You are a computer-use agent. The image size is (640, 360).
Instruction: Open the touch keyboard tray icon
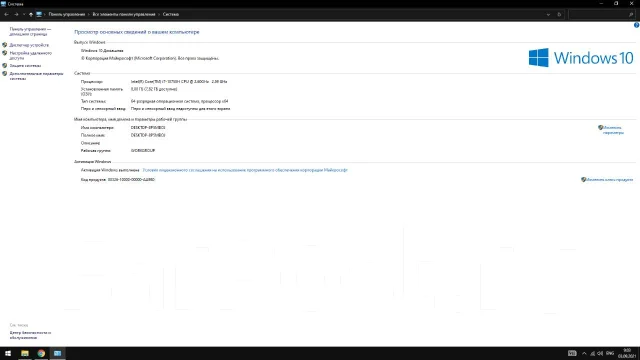tap(572, 353)
